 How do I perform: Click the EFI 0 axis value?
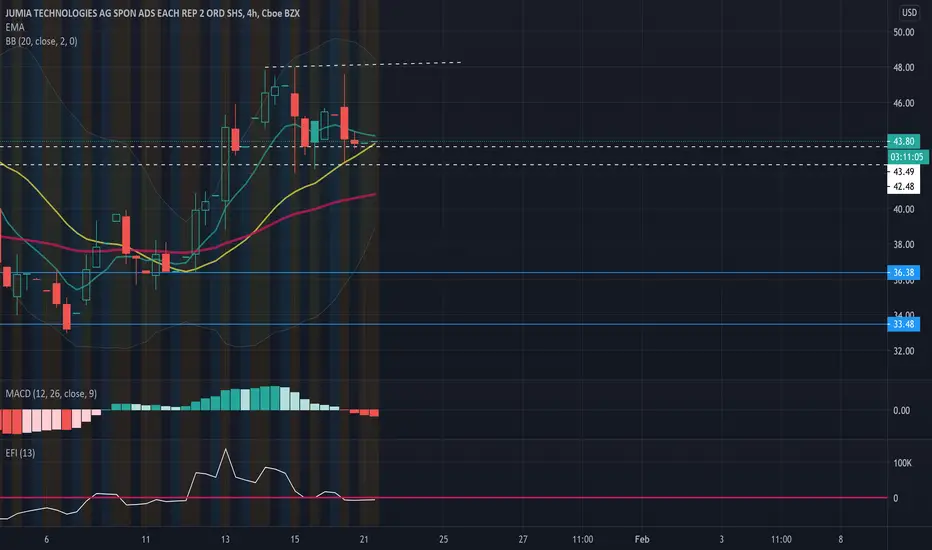[896, 498]
